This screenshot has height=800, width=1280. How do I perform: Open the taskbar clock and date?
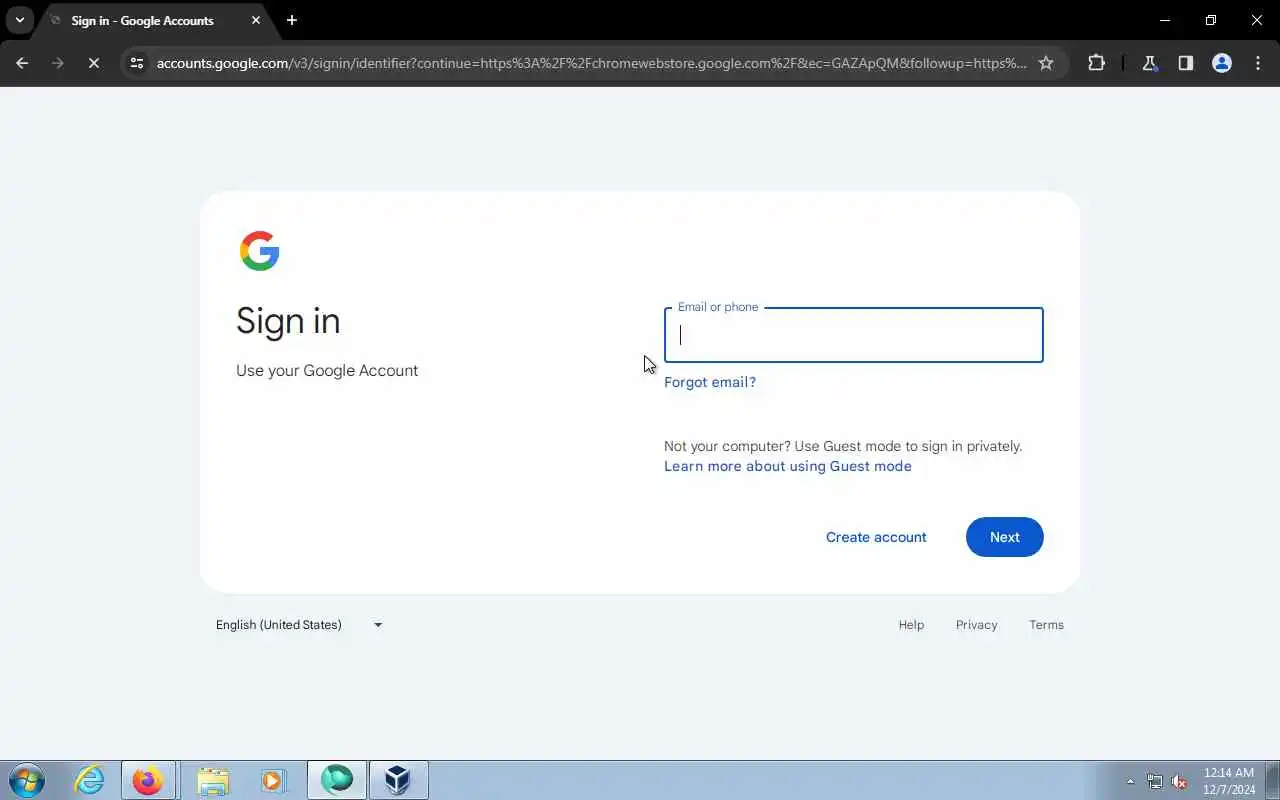coord(1229,781)
